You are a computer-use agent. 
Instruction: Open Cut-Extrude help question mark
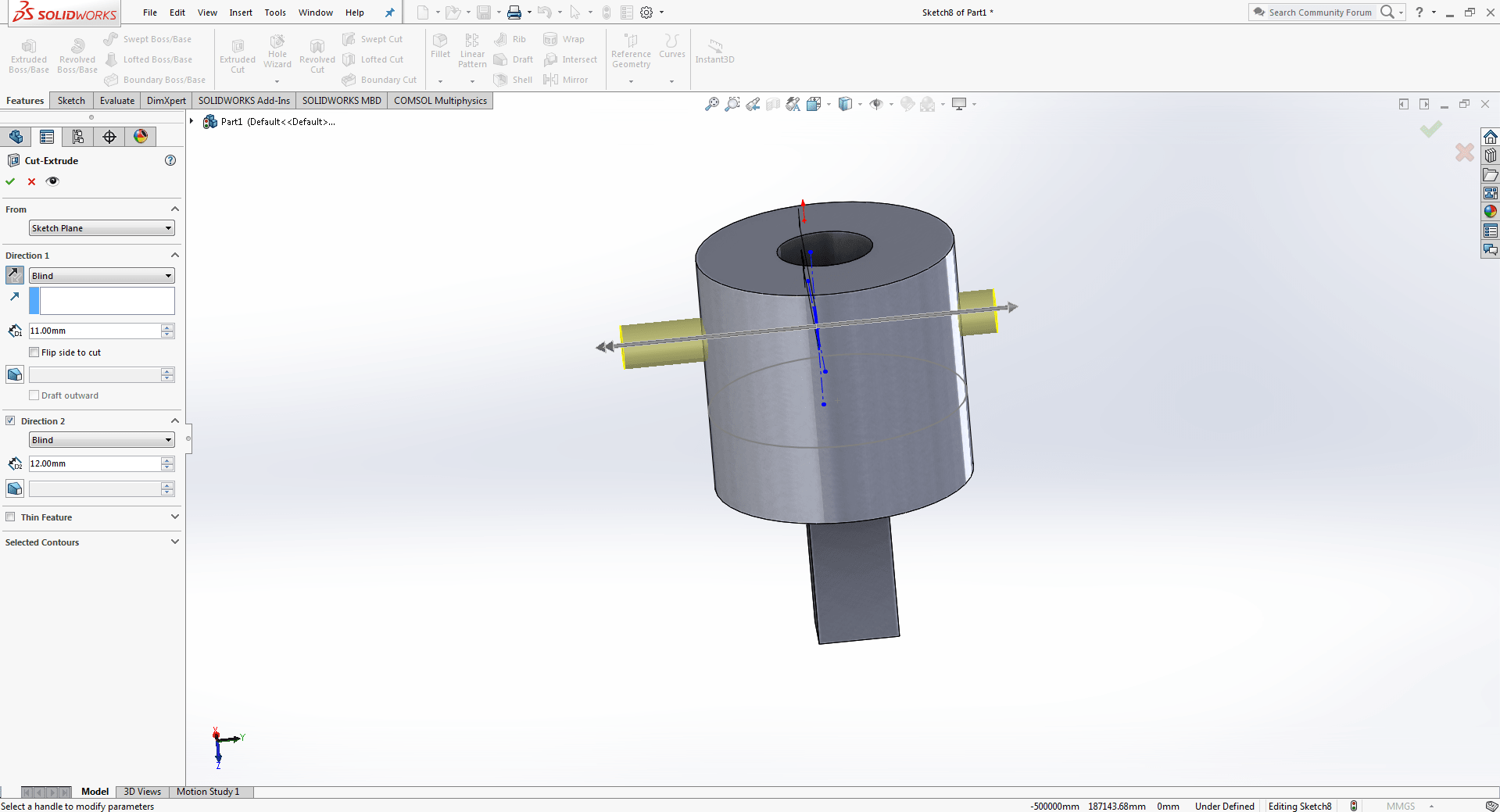170,160
